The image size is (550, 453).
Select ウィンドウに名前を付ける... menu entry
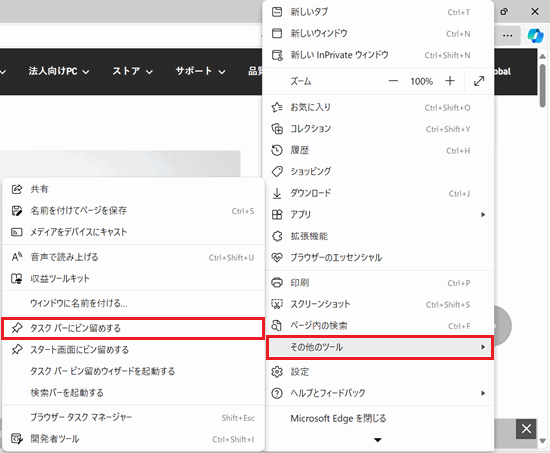(x=133, y=303)
